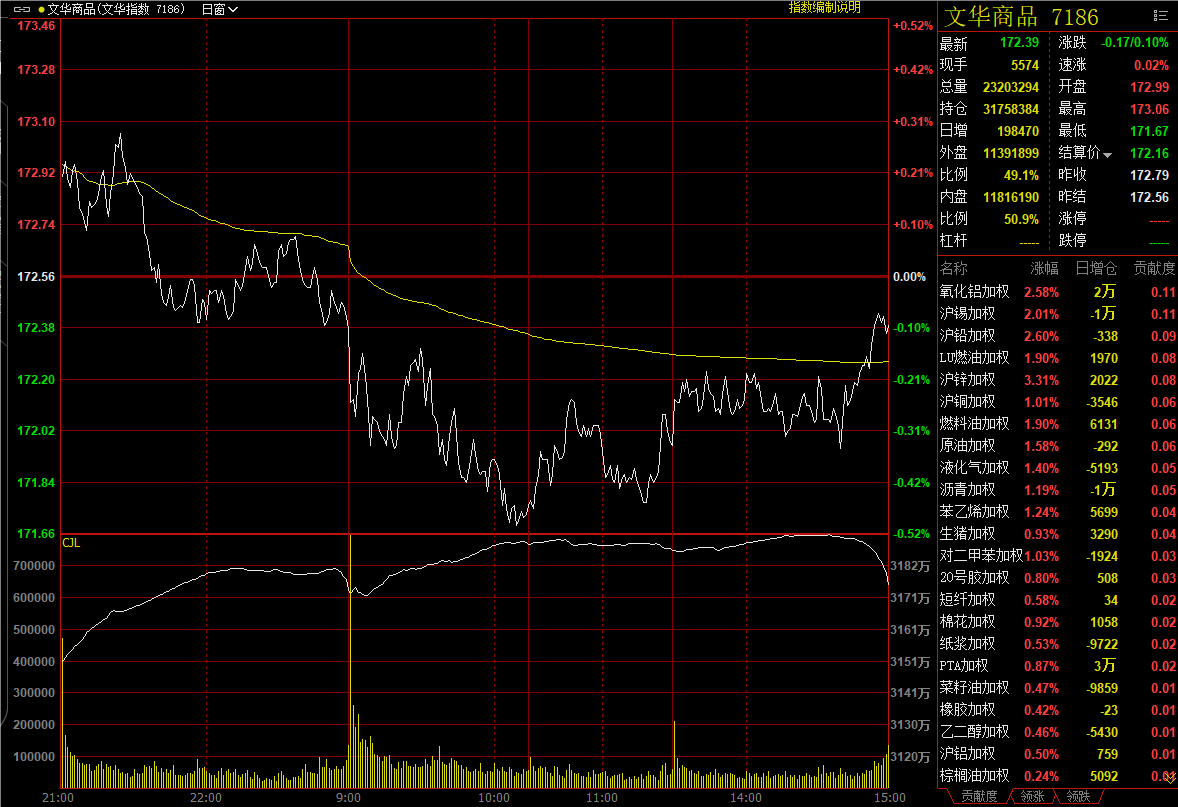Select the 领跌 tab
The width and height of the screenshot is (1178, 807).
(x=1077, y=797)
